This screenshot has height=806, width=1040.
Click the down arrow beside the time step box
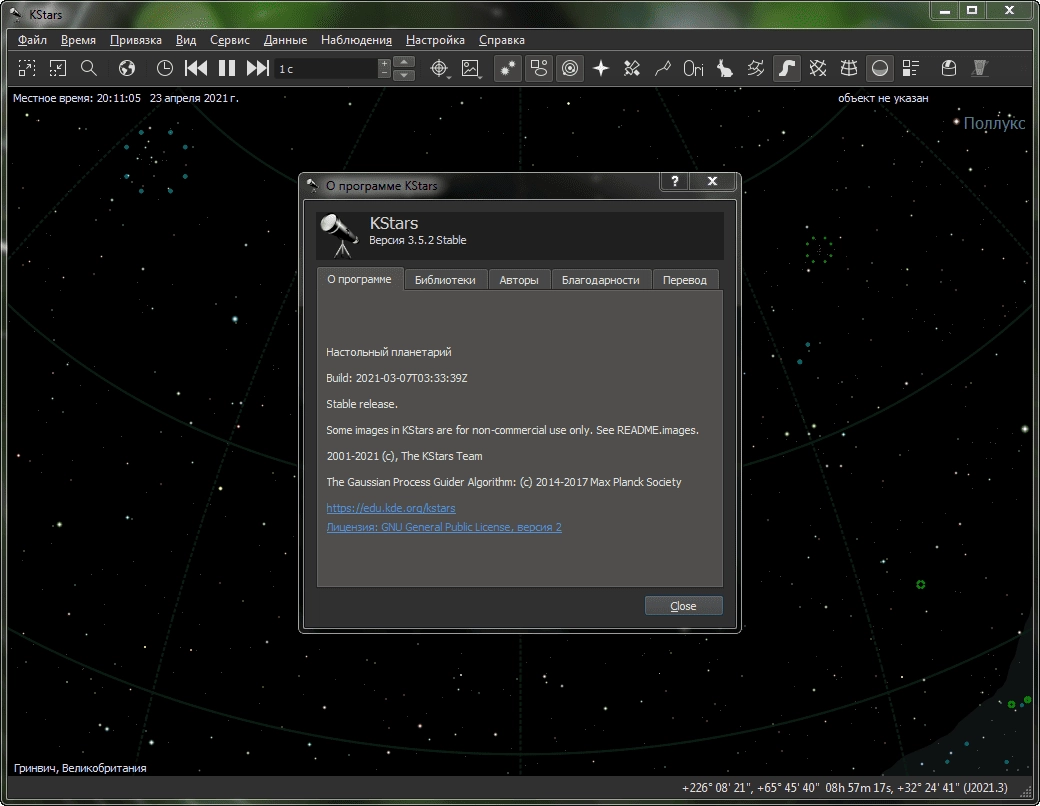click(x=404, y=74)
